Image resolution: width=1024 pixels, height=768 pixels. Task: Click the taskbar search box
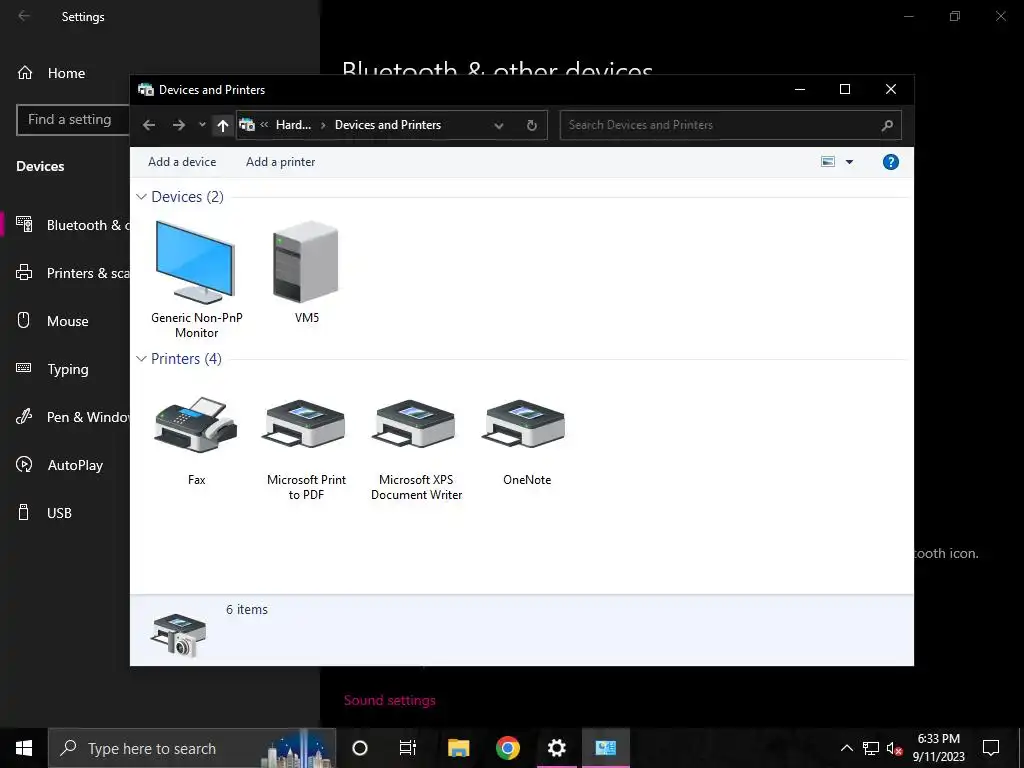(x=192, y=748)
